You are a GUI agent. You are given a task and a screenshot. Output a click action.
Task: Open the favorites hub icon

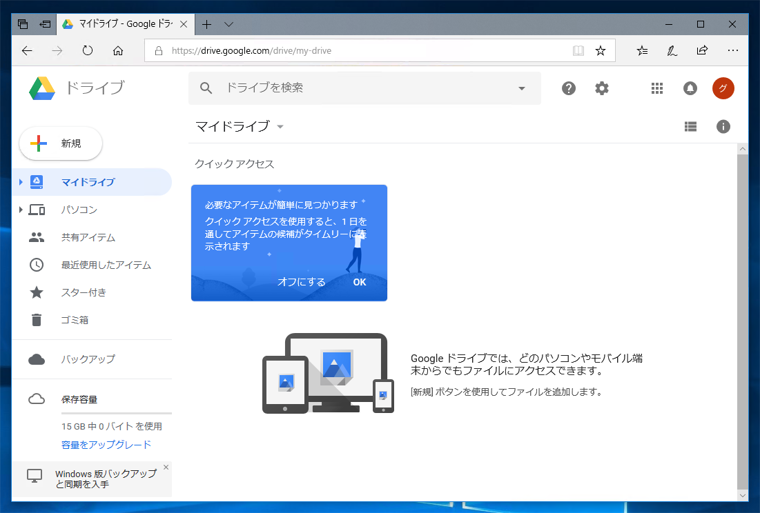(x=642, y=50)
